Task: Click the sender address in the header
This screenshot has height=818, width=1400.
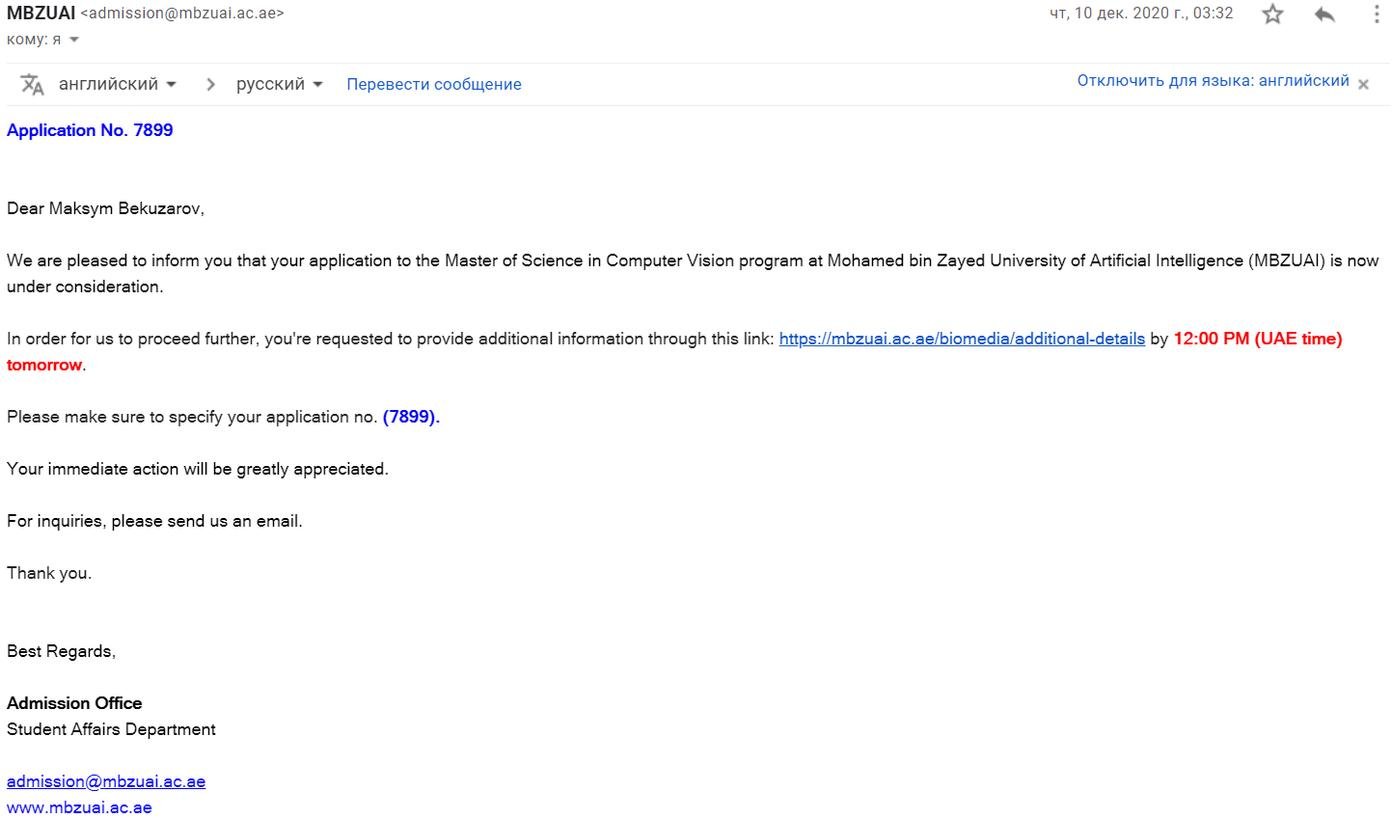Action: click(181, 14)
